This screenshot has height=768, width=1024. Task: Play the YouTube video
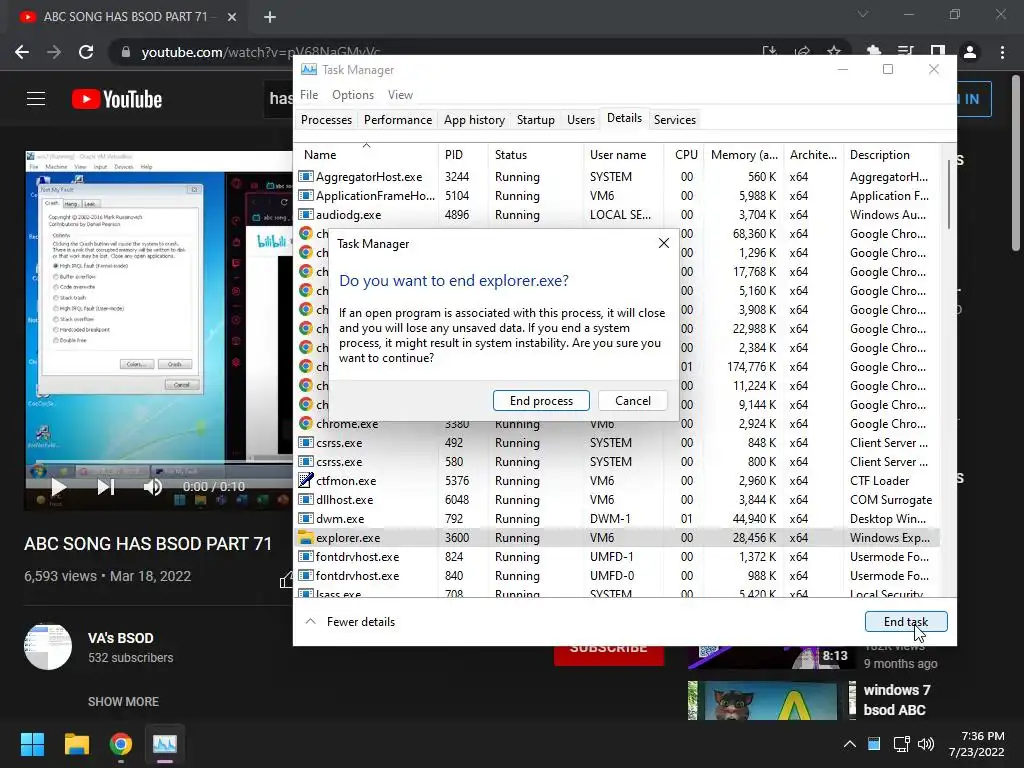click(x=59, y=487)
